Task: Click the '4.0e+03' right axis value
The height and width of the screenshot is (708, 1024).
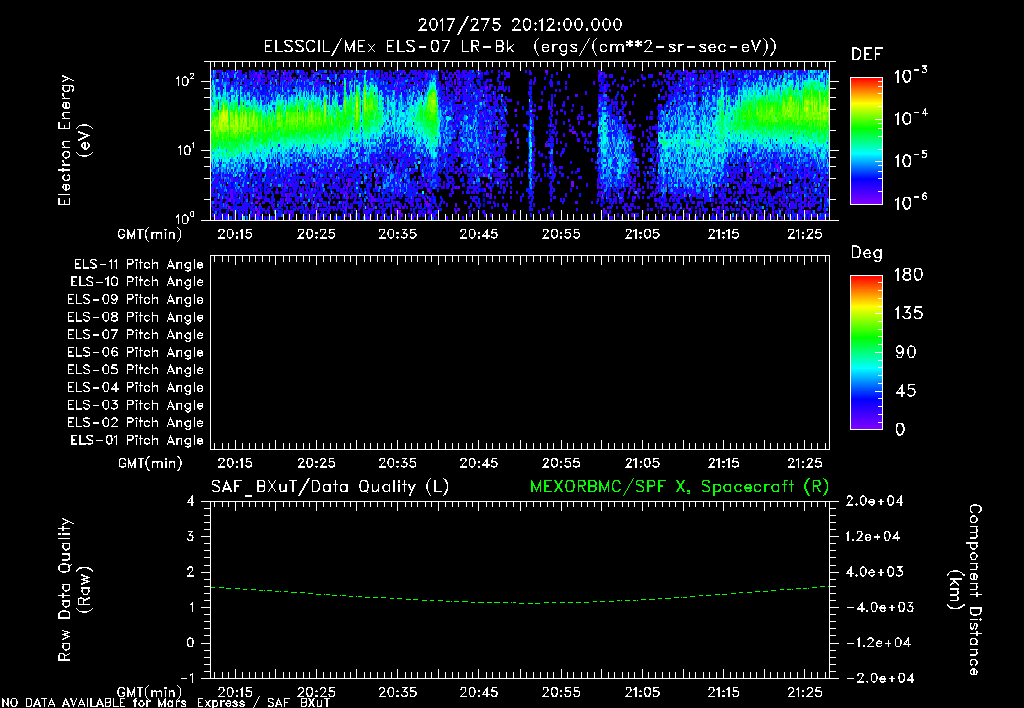Action: tap(874, 572)
